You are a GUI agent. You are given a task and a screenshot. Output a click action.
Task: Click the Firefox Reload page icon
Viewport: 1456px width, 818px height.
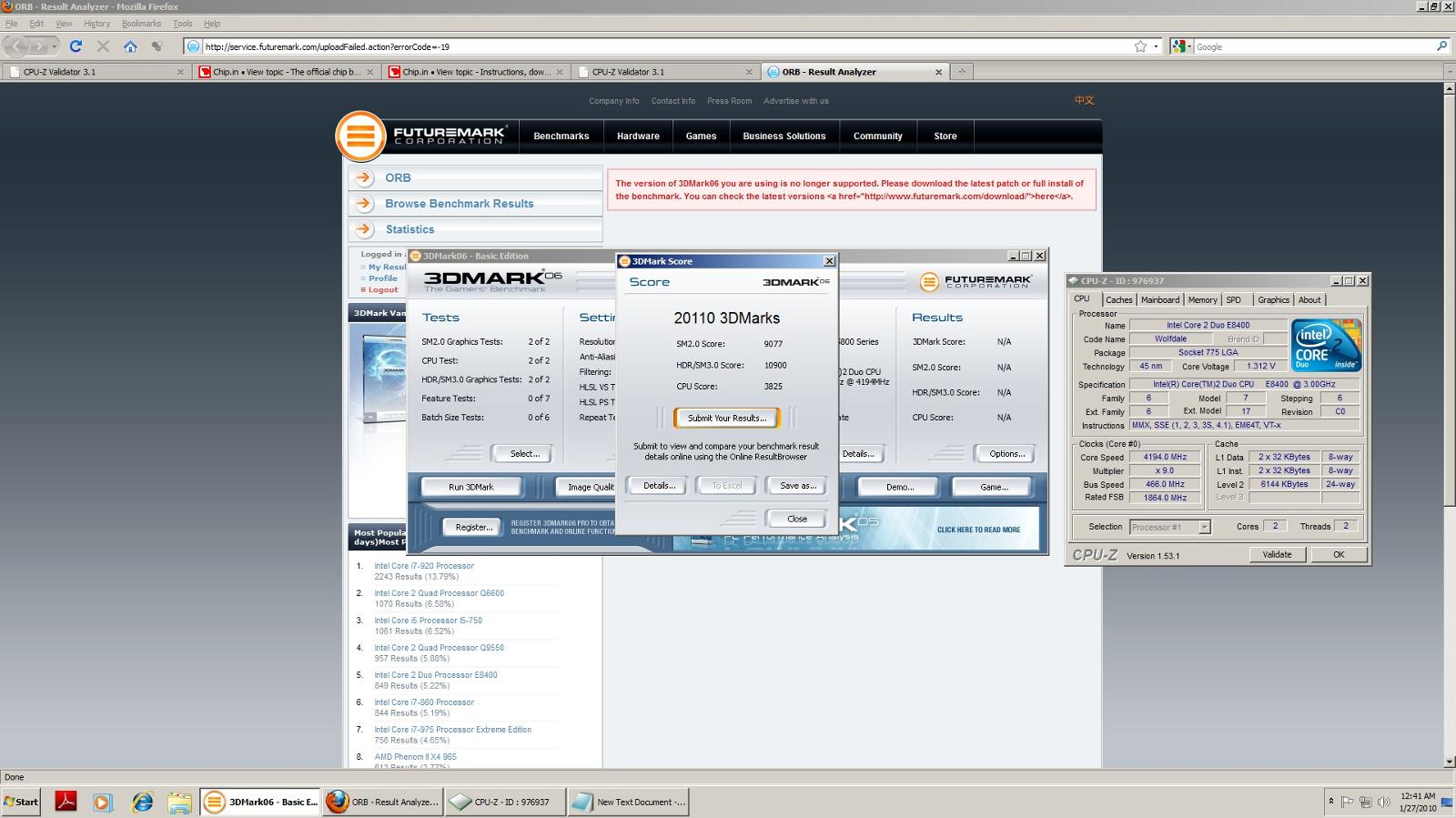76,46
